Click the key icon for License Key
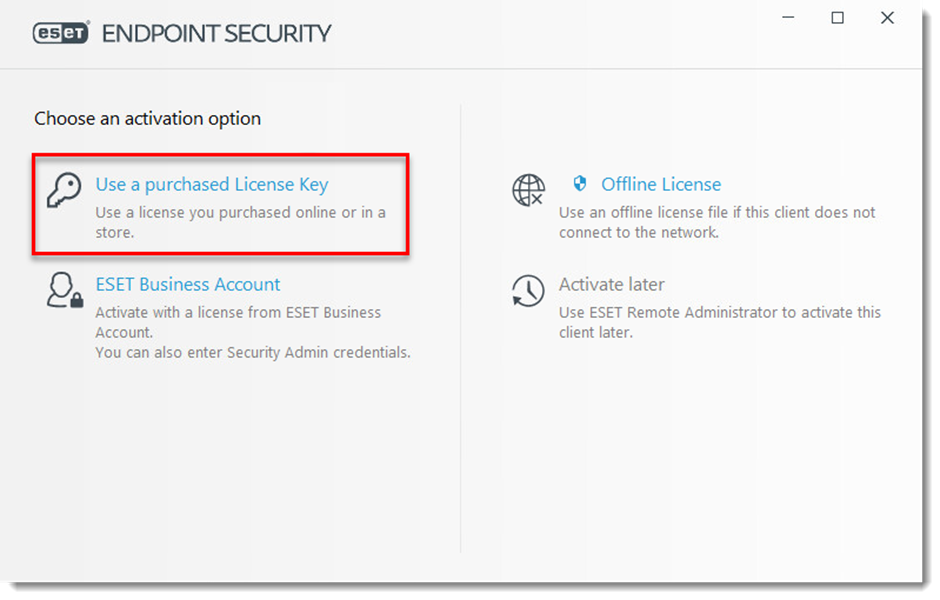This screenshot has height=600, width=940. 64,191
